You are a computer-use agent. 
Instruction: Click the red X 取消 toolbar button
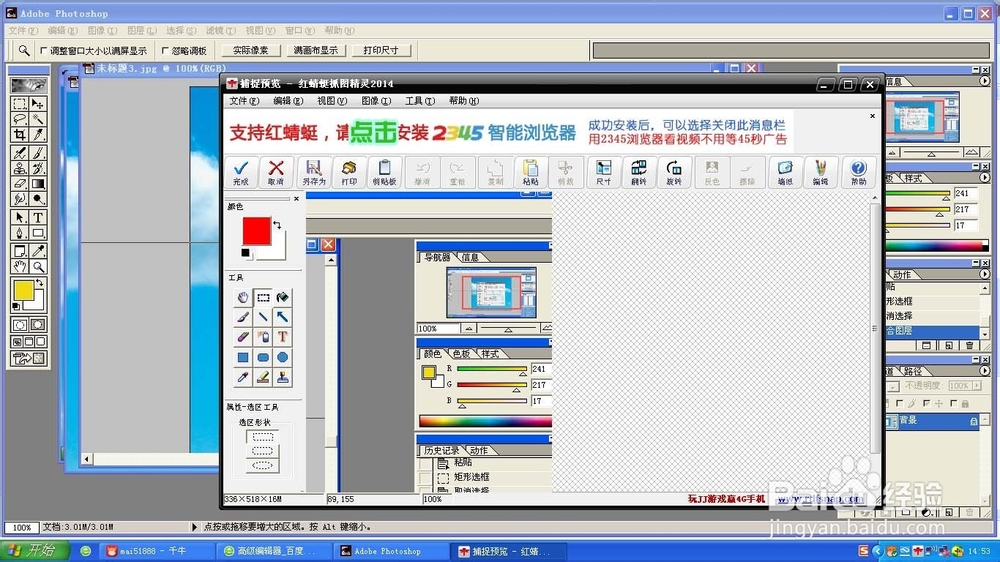[276, 172]
